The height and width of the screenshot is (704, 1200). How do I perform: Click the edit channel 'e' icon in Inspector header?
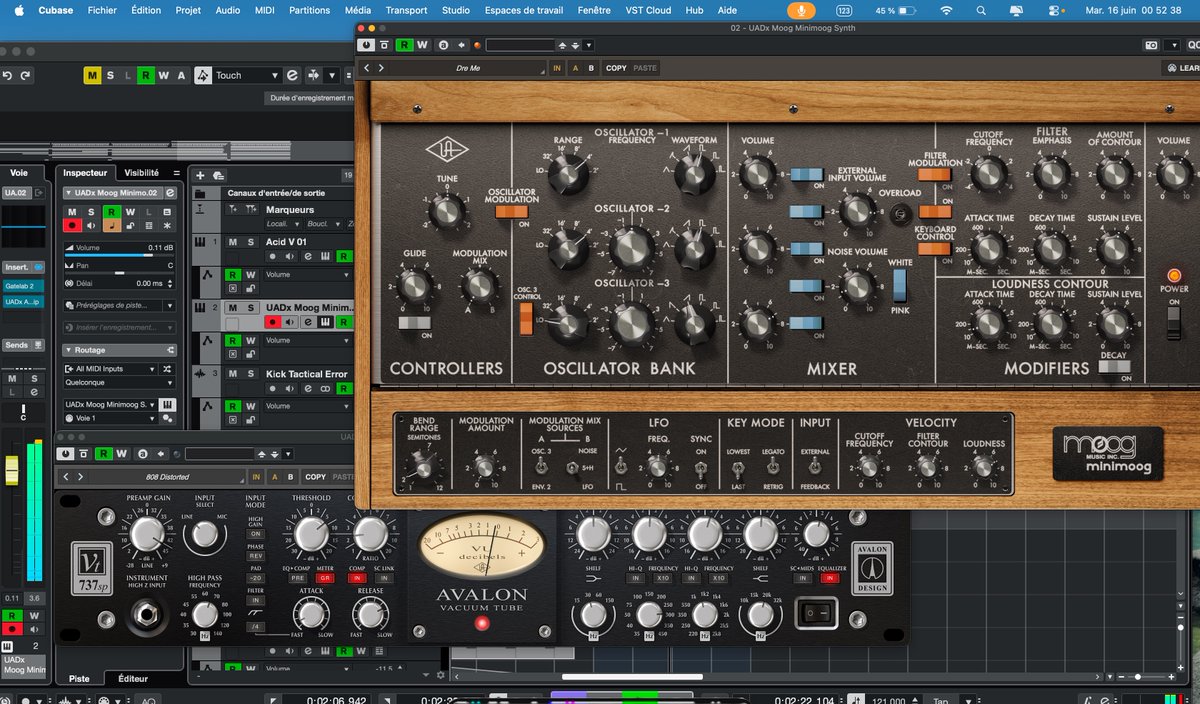[x=170, y=193]
